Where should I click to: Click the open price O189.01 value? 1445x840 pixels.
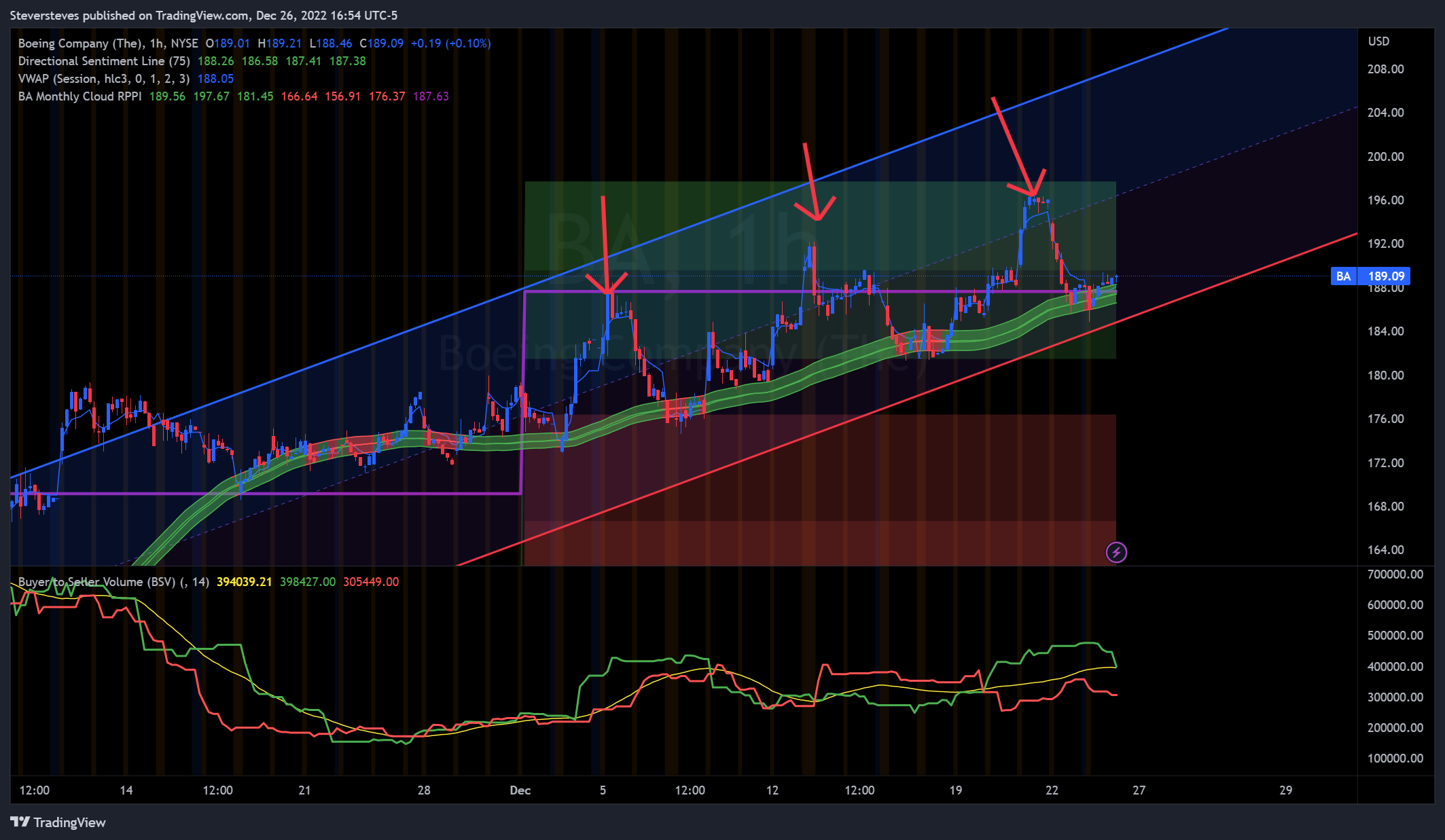[228, 43]
